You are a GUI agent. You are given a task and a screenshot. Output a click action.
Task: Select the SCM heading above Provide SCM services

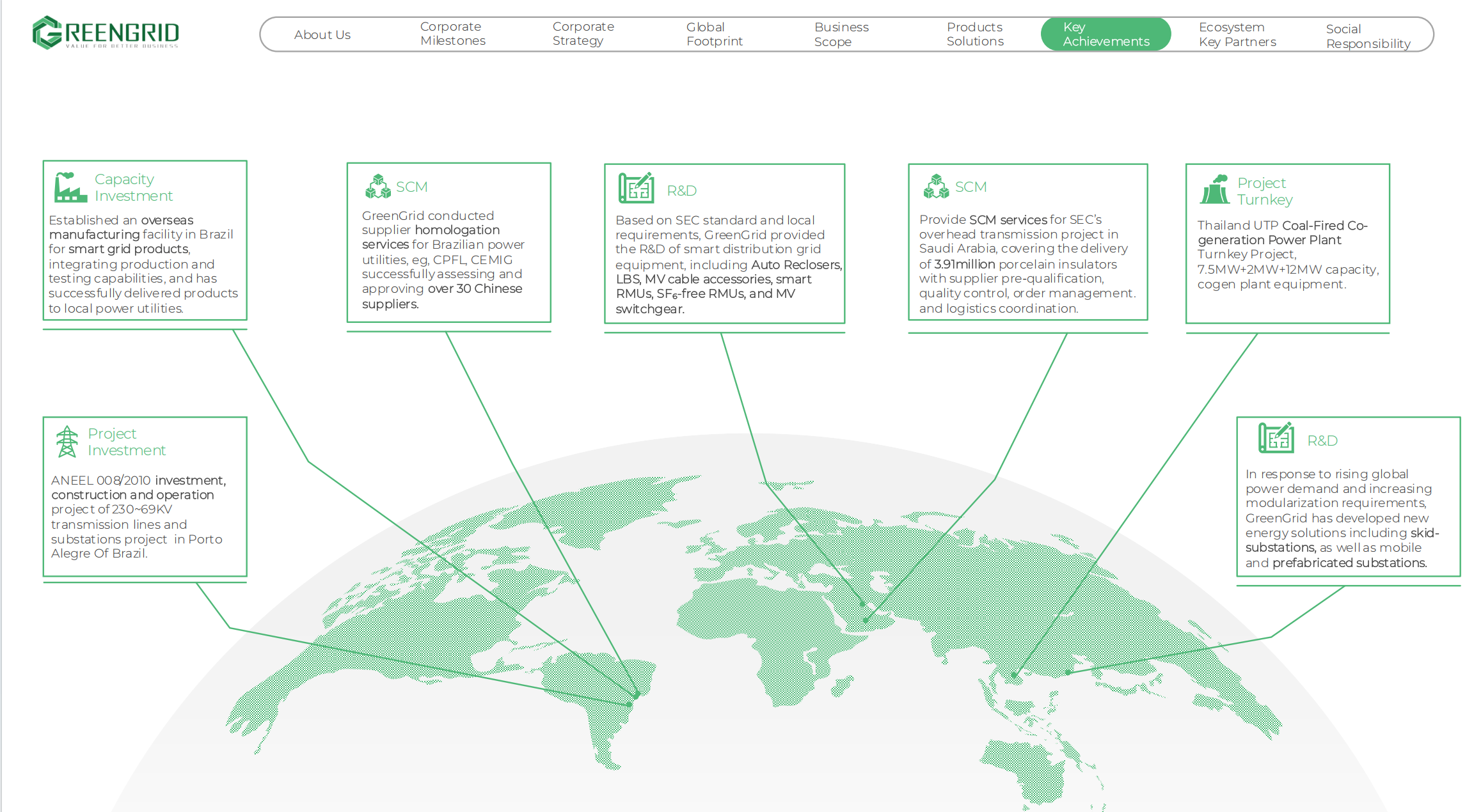pos(971,187)
